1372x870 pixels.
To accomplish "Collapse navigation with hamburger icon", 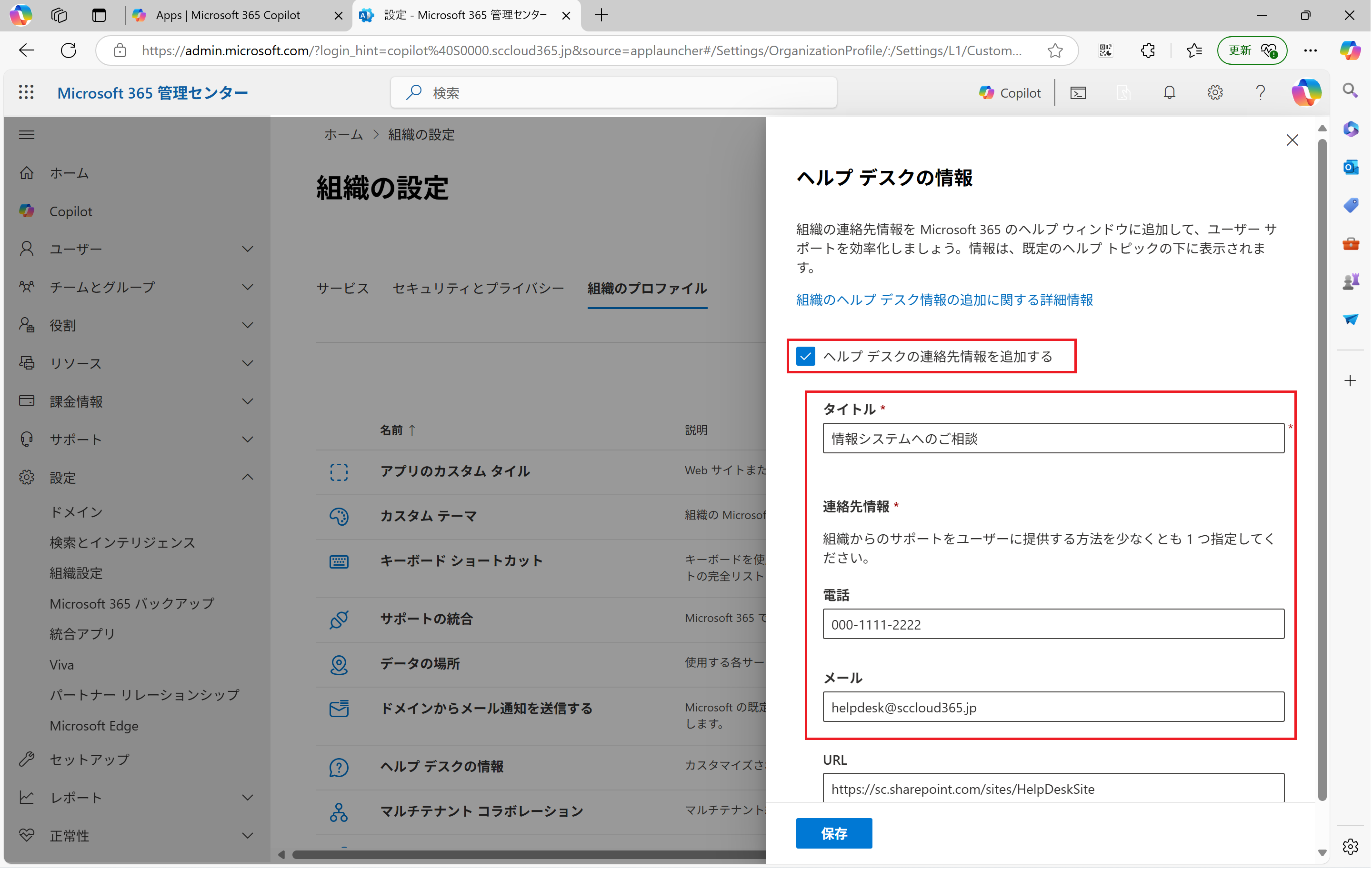I will 26,135.
